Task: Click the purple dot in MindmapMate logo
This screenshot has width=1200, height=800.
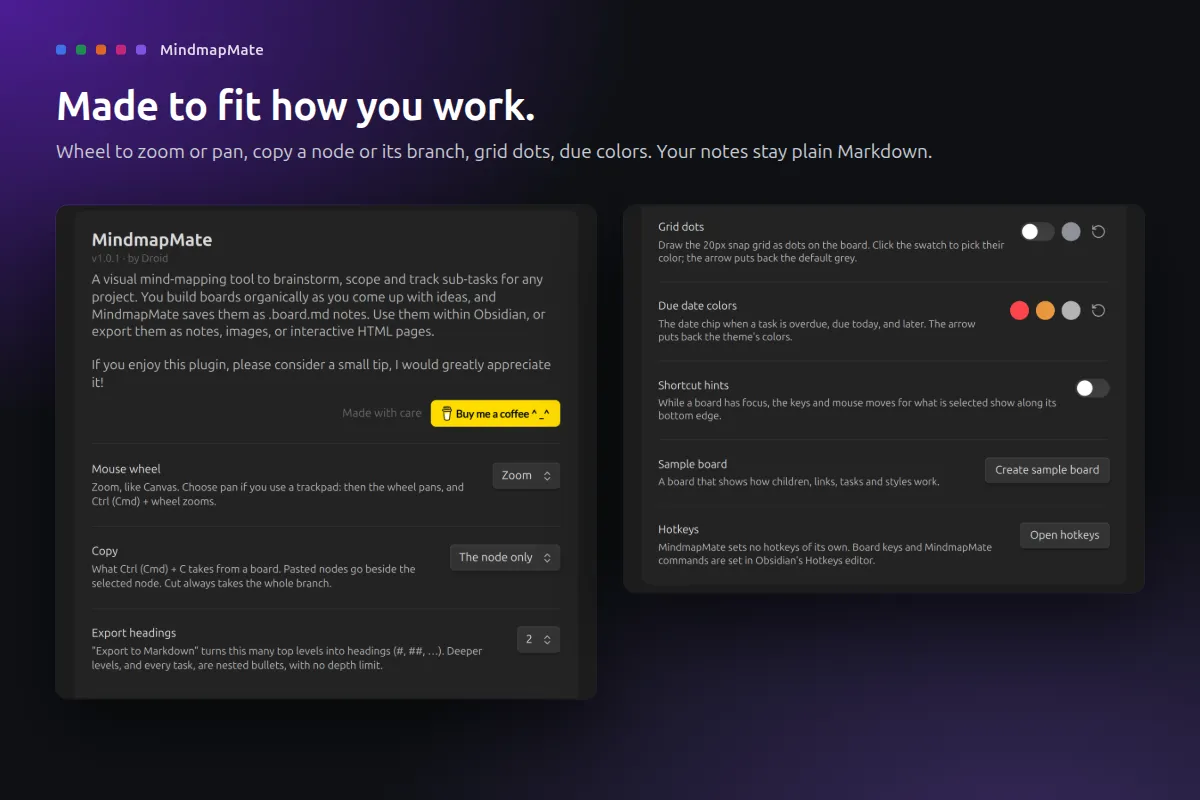Action: (141, 49)
